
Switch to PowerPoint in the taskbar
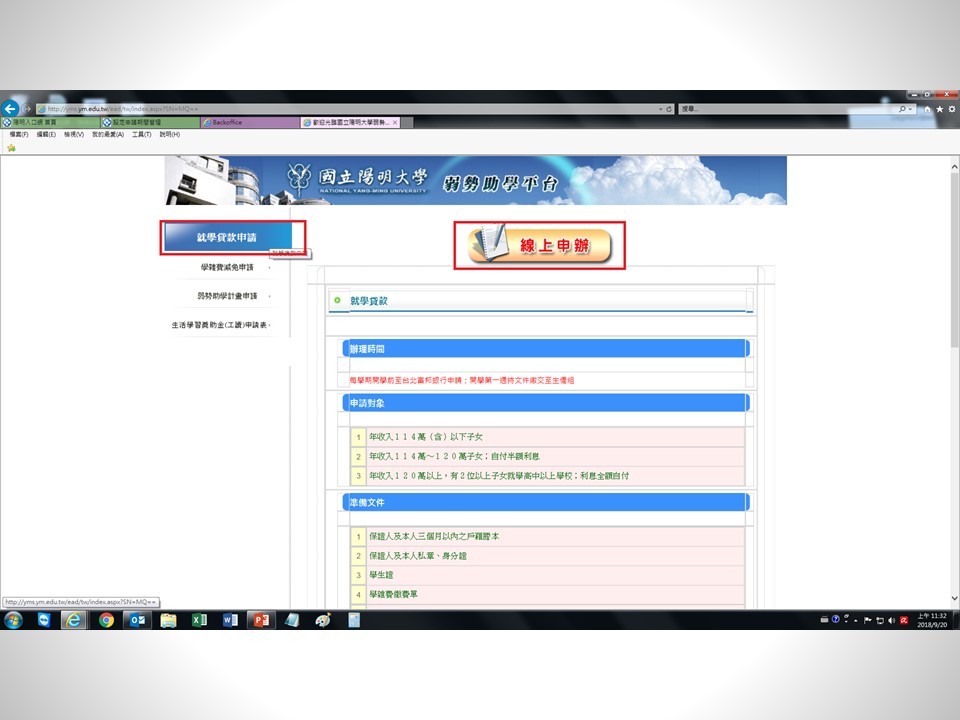[x=260, y=620]
